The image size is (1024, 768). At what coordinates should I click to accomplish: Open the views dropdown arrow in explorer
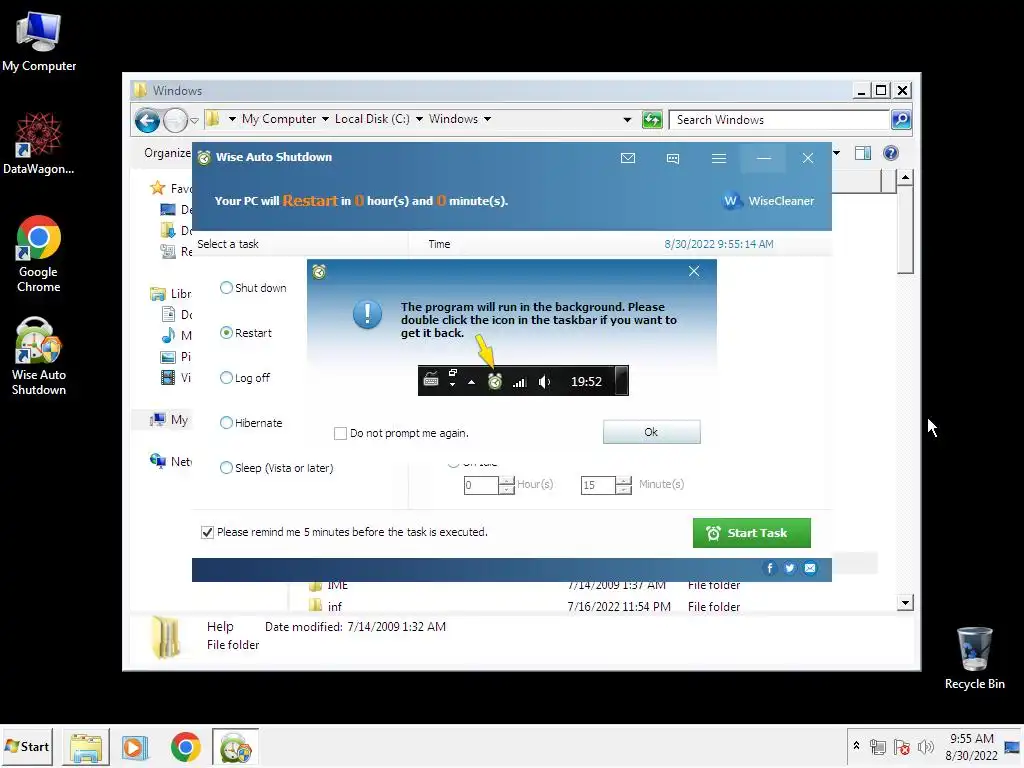pyautogui.click(x=837, y=153)
